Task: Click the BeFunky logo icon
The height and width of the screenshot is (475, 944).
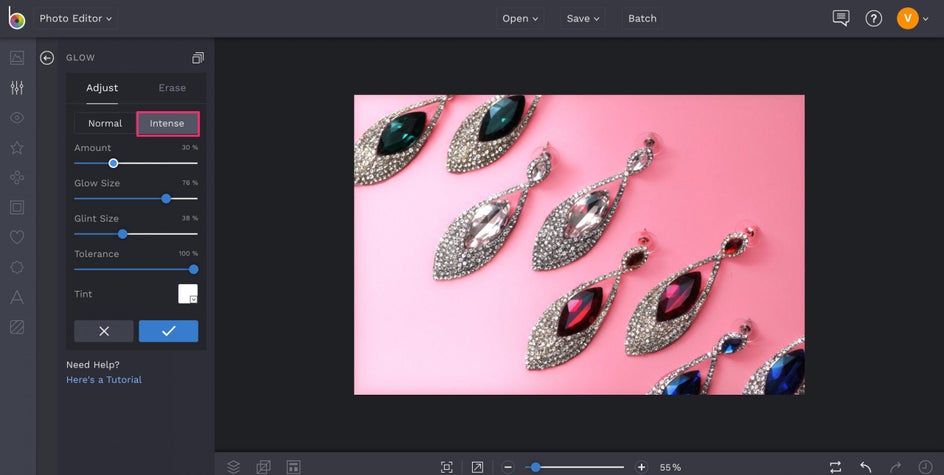Action: click(16, 19)
